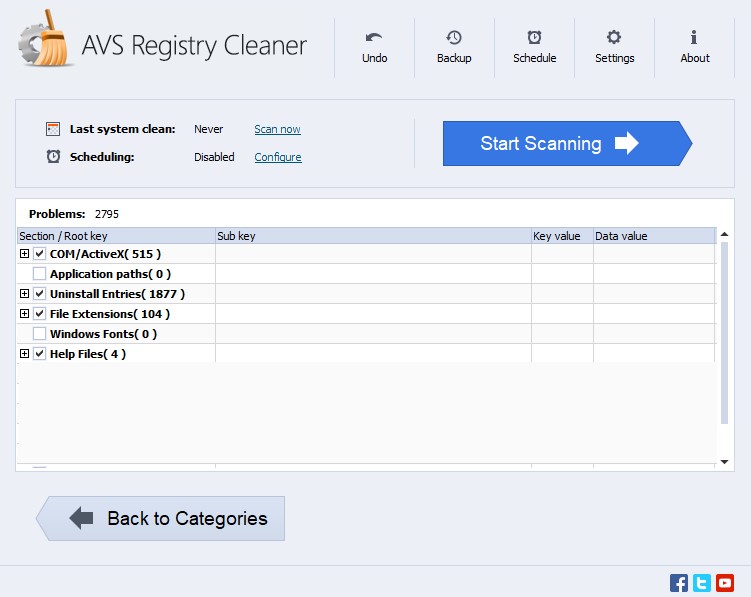The width and height of the screenshot is (751, 597).
Task: Click the Never status text
Action: 208,129
